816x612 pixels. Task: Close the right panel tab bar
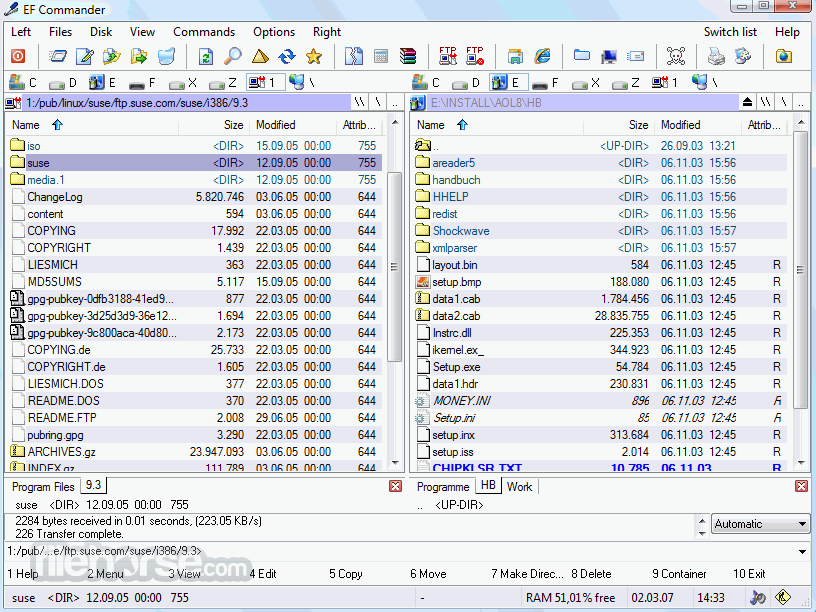pyautogui.click(x=801, y=486)
